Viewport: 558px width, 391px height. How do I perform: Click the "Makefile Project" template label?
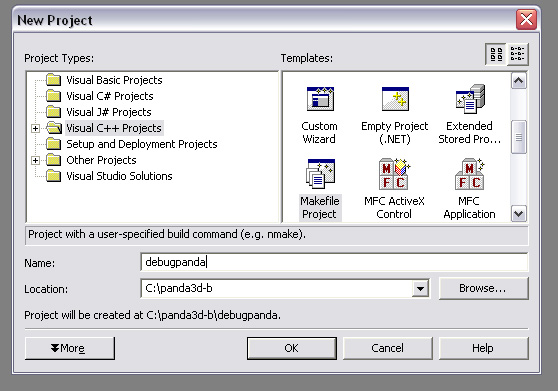click(x=320, y=207)
